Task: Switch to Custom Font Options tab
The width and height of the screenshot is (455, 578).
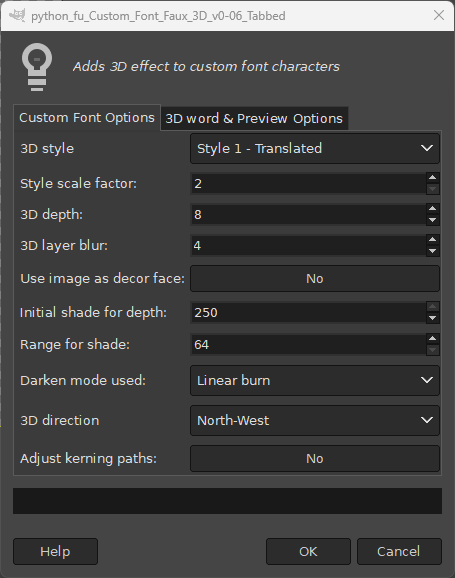Action: pyautogui.click(x=87, y=118)
